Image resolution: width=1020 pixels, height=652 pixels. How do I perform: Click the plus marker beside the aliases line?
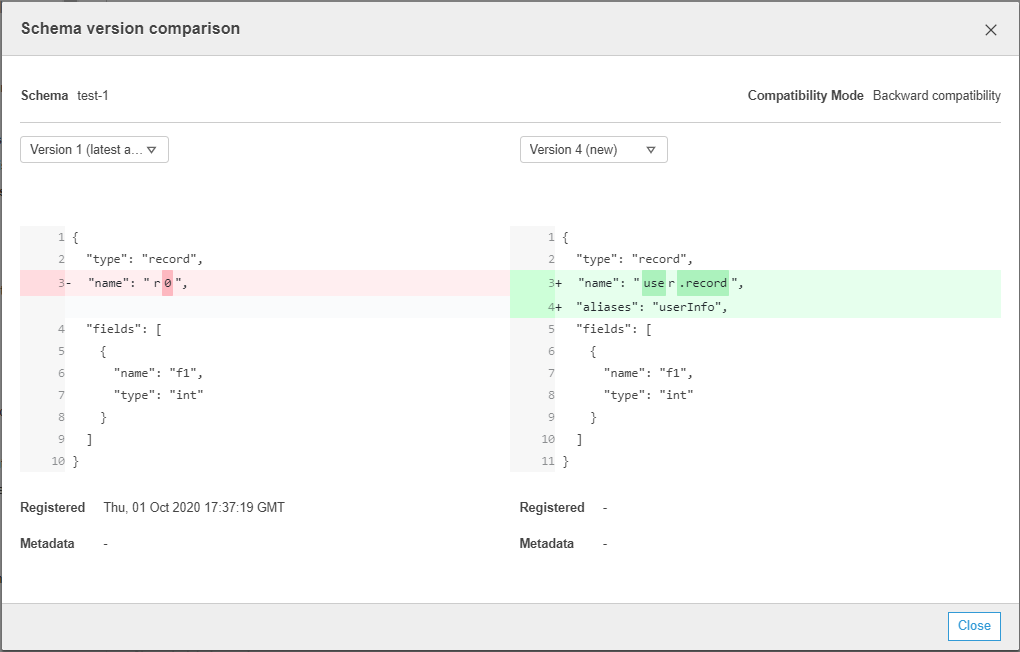click(558, 307)
